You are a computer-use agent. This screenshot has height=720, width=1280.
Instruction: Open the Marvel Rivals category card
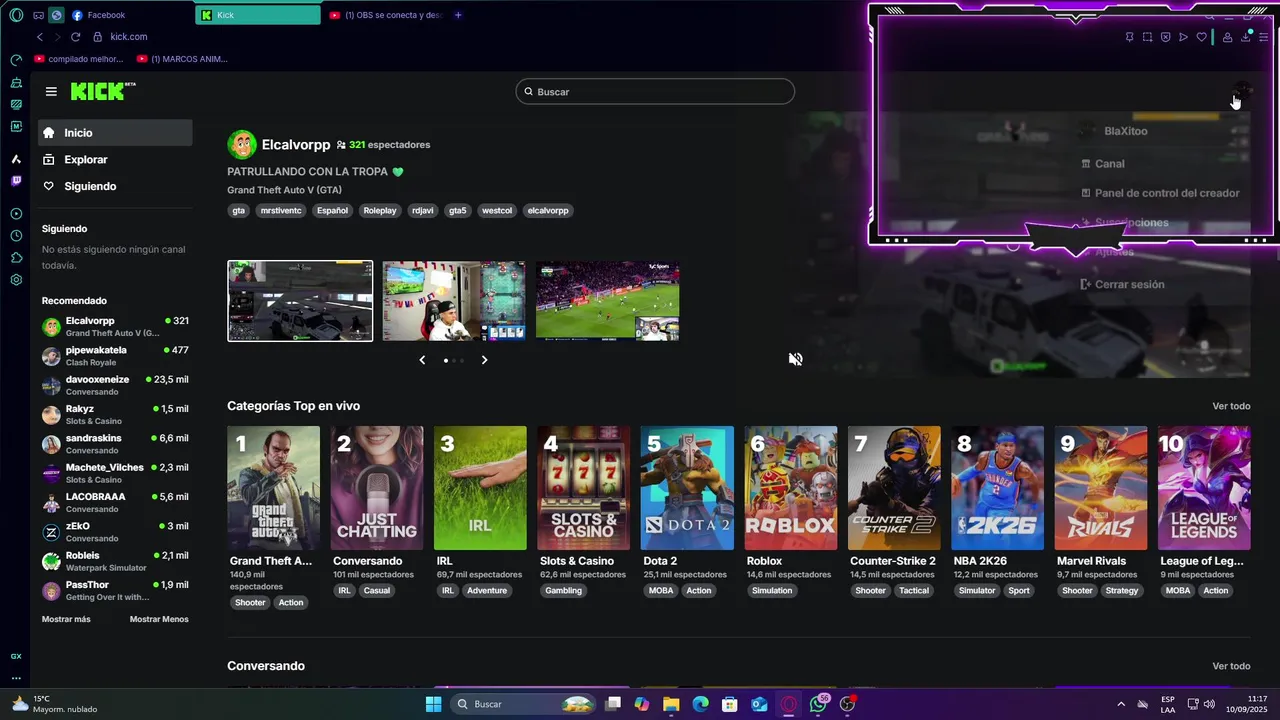(x=1101, y=488)
